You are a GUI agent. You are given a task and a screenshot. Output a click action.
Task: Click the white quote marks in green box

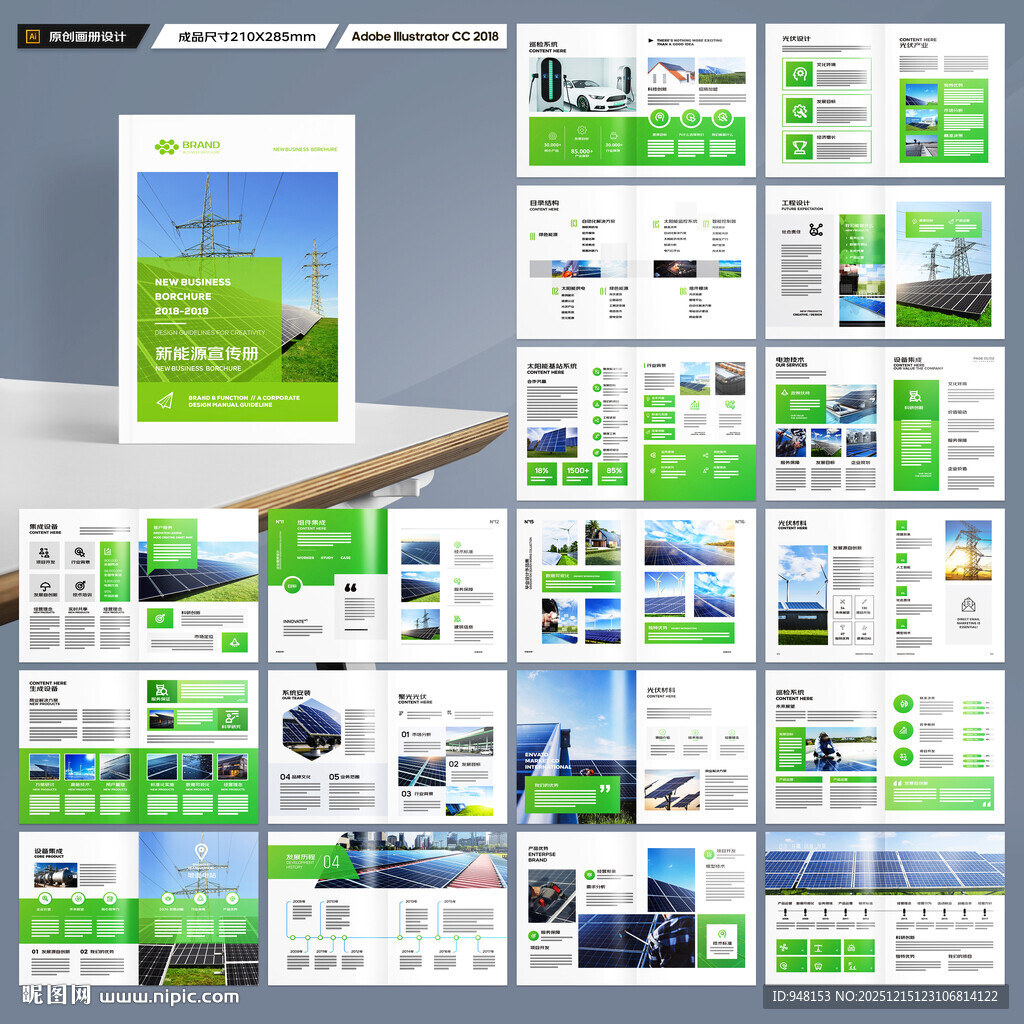[x=605, y=788]
